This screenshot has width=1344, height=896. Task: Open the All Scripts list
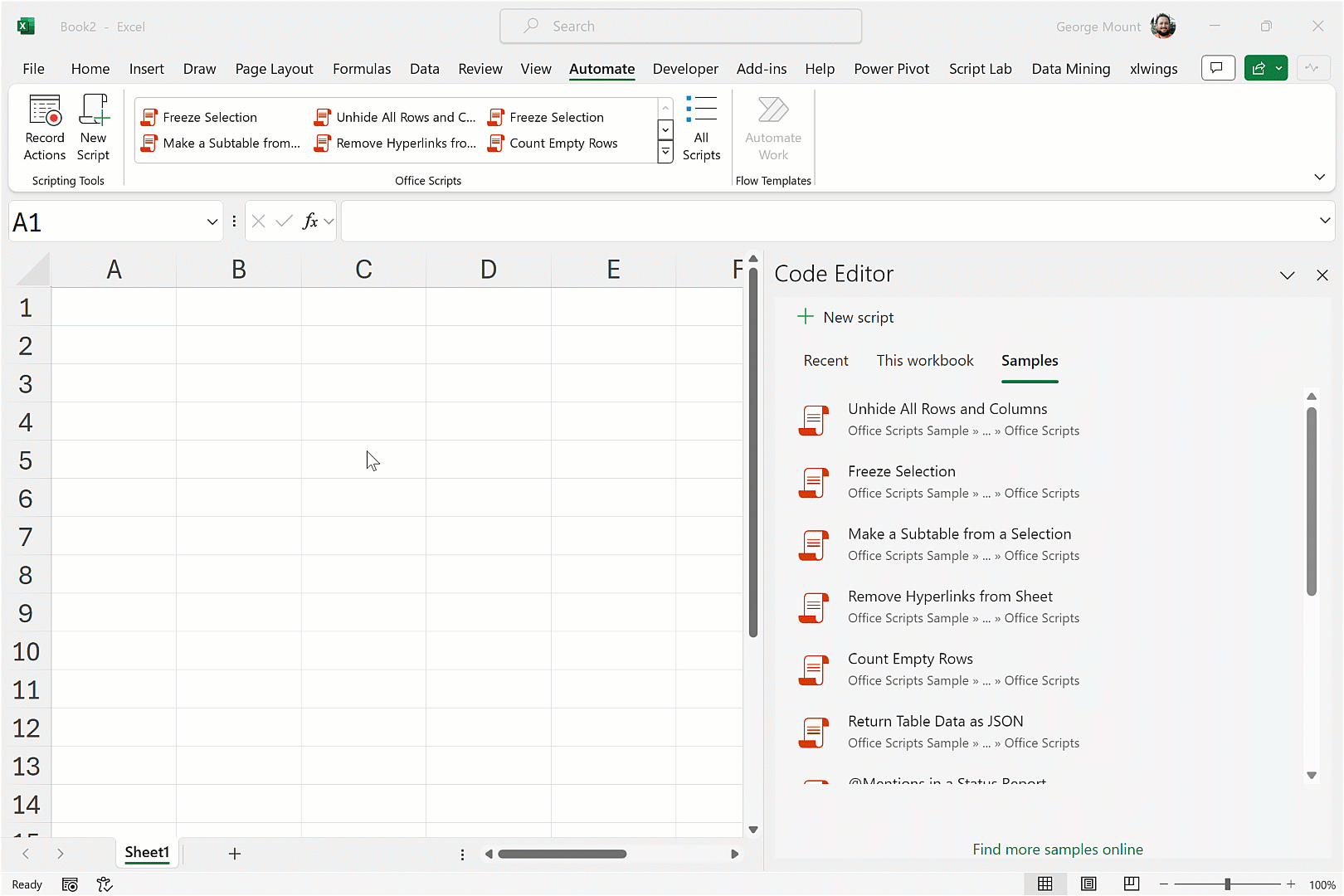point(701,128)
